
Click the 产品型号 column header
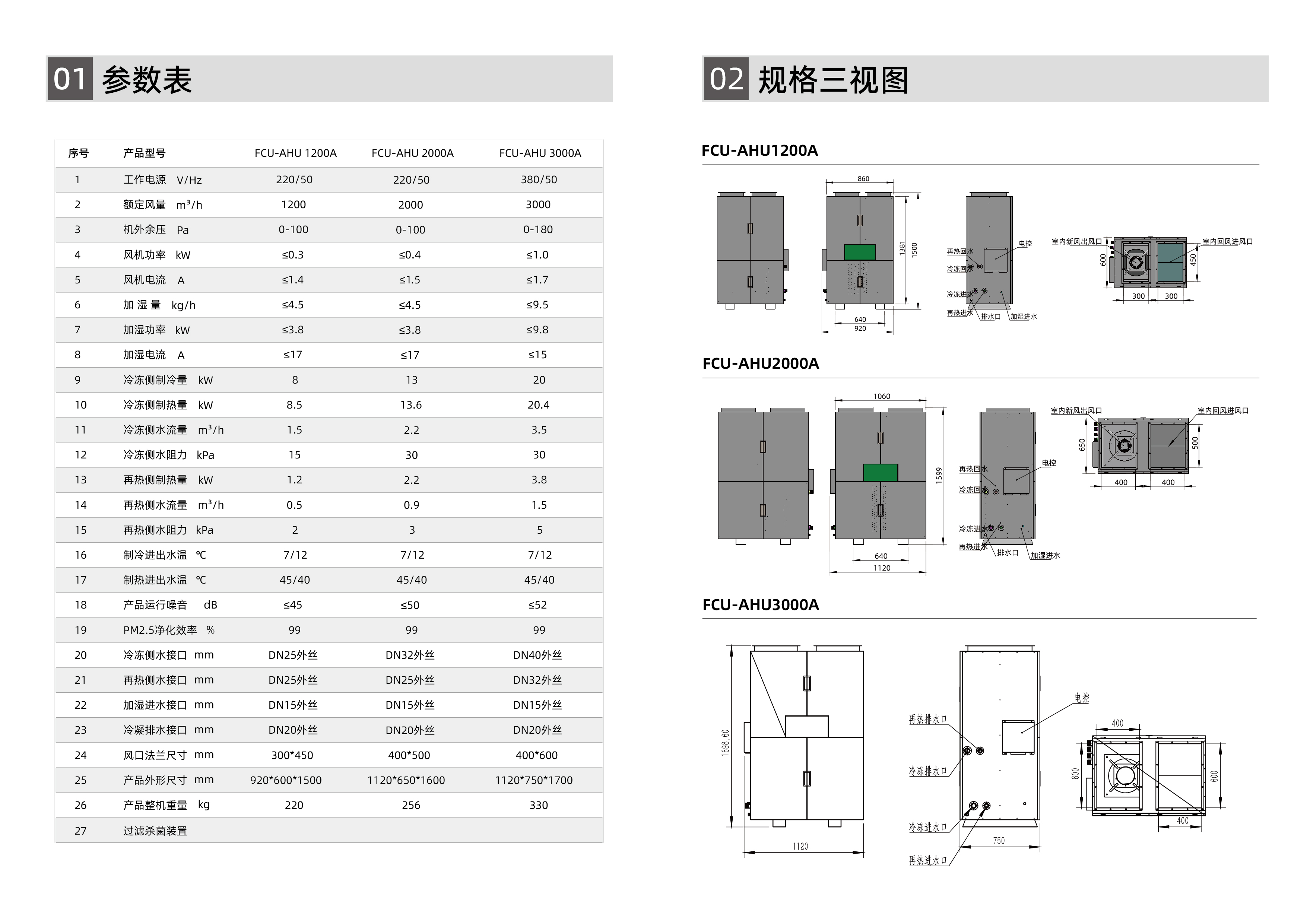(145, 153)
